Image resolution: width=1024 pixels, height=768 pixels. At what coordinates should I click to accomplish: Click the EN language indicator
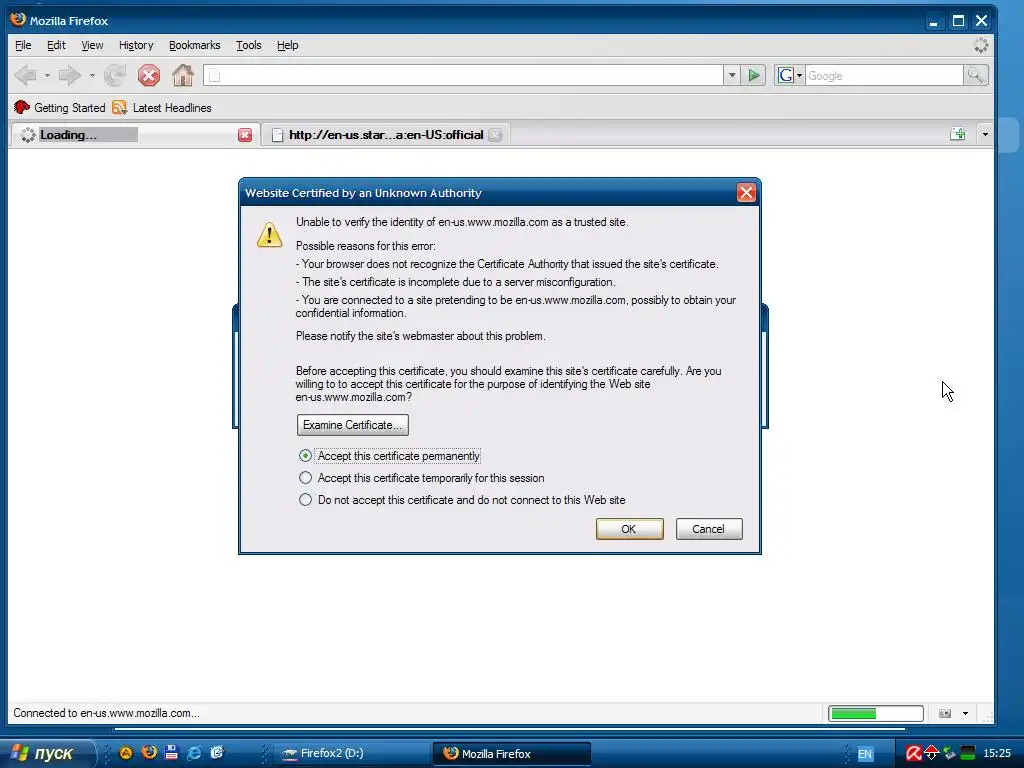tap(865, 754)
